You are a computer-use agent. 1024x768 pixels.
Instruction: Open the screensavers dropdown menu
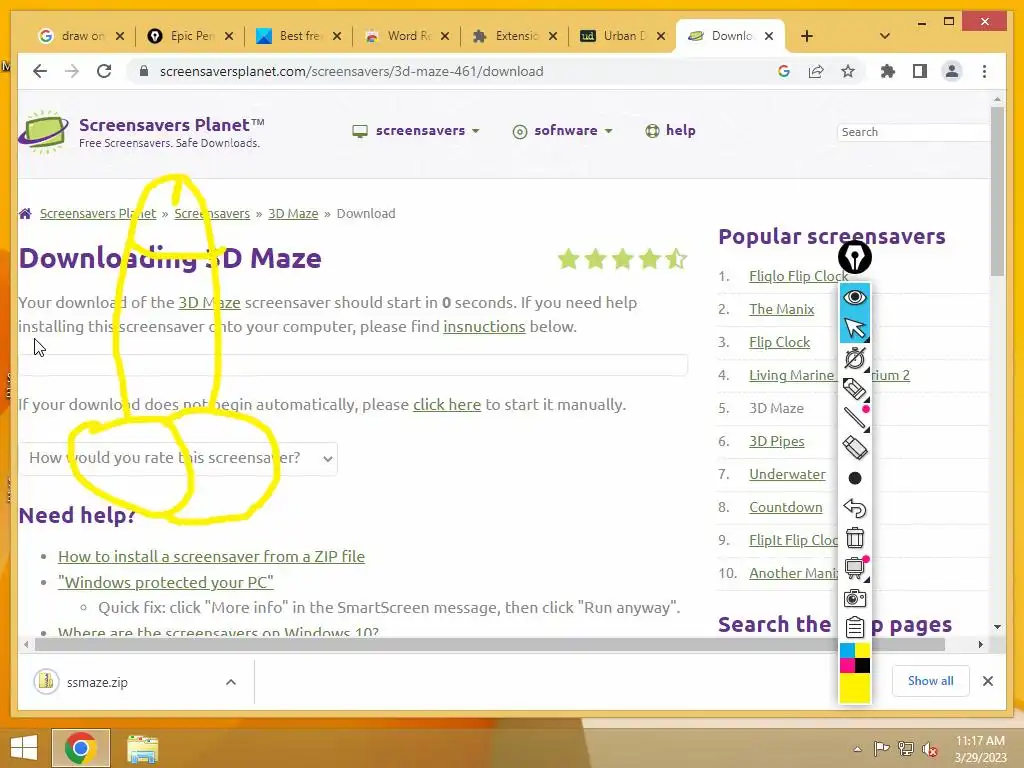(416, 131)
